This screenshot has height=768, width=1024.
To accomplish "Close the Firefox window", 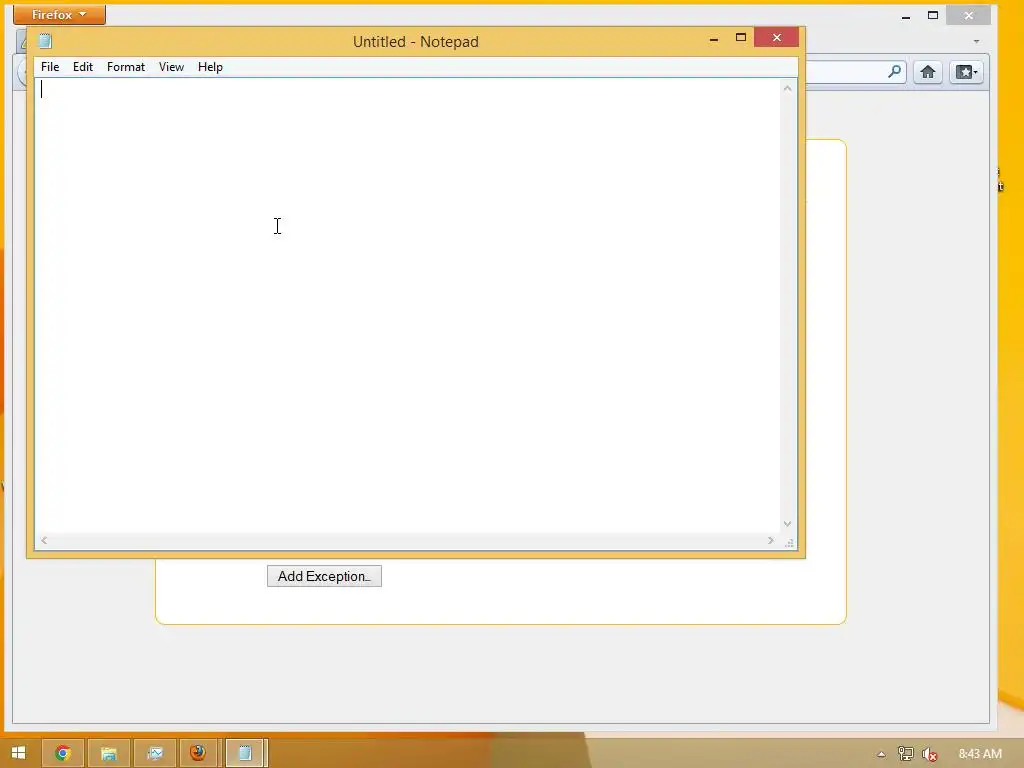I will 968,15.
